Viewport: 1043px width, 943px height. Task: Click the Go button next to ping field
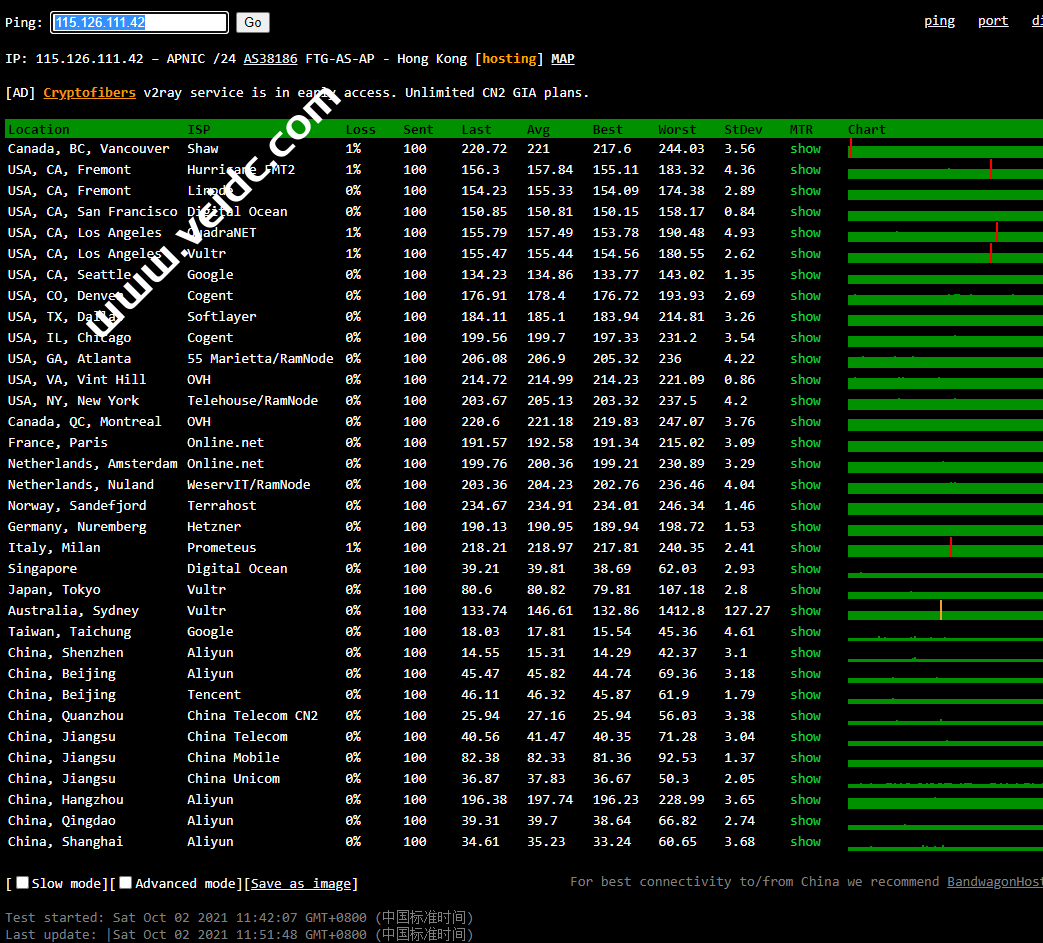click(253, 22)
